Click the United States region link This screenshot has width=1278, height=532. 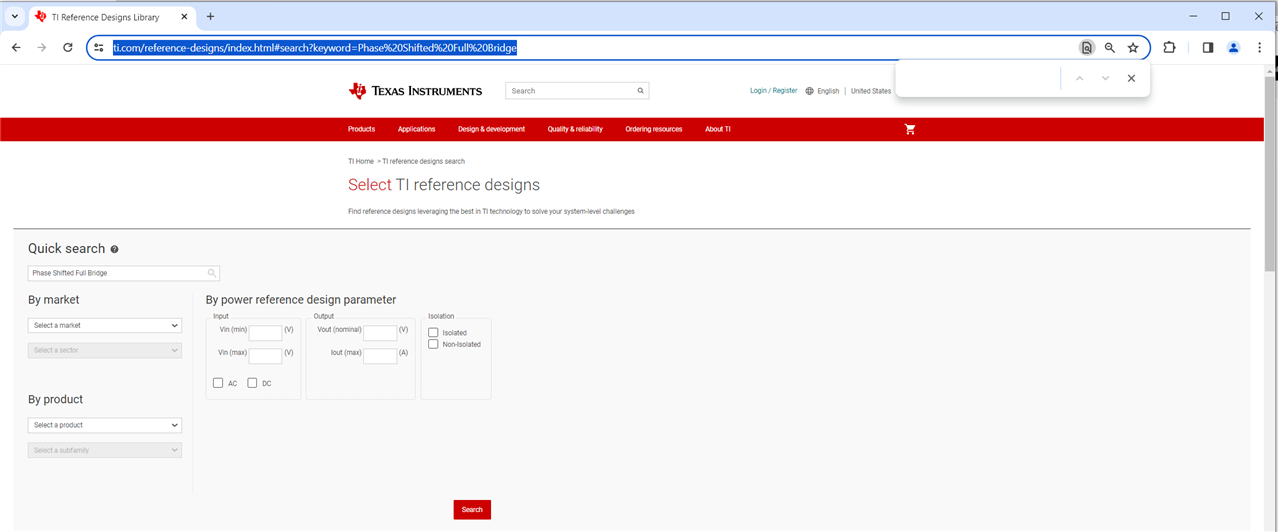pos(871,91)
